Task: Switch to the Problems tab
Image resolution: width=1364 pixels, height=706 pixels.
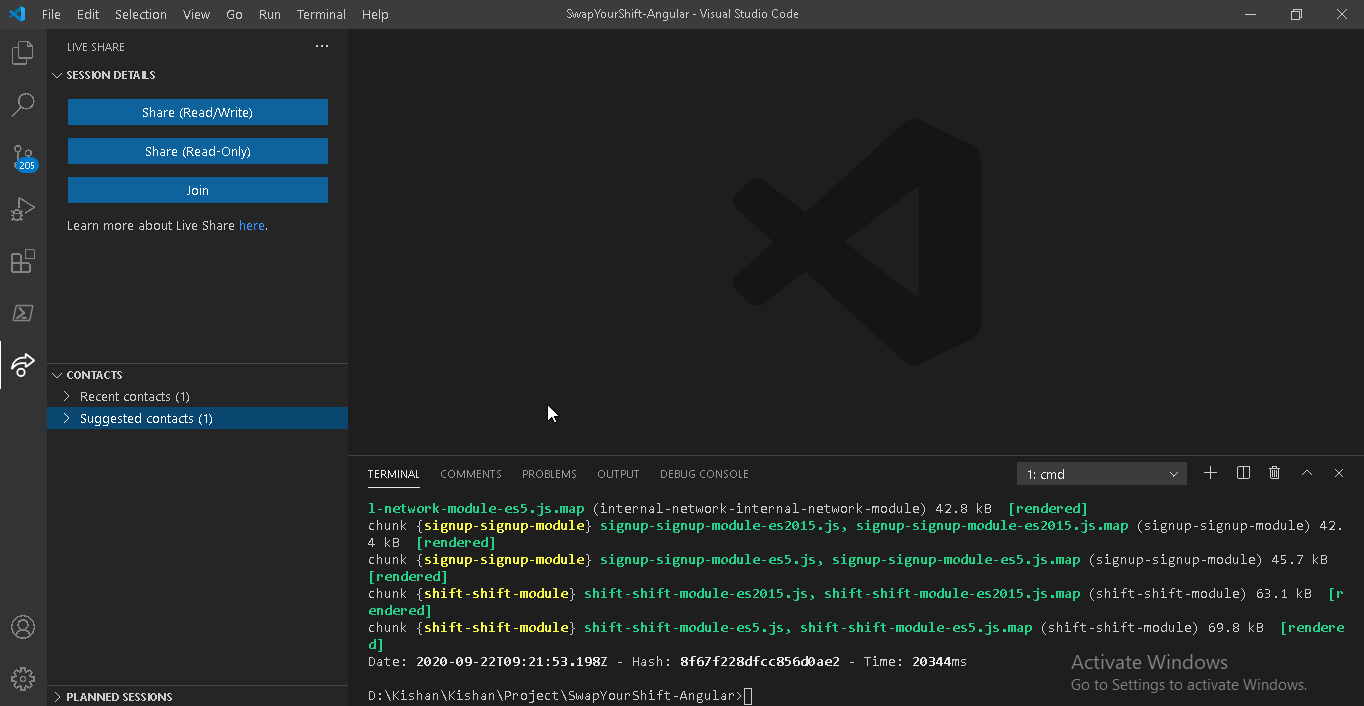Action: pyautogui.click(x=548, y=474)
